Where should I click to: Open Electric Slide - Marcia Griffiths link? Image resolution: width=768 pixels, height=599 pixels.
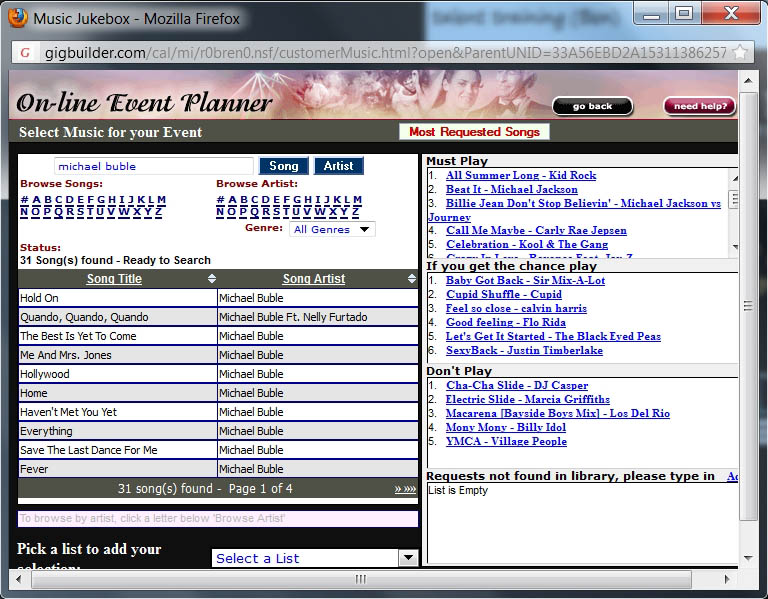[x=528, y=399]
